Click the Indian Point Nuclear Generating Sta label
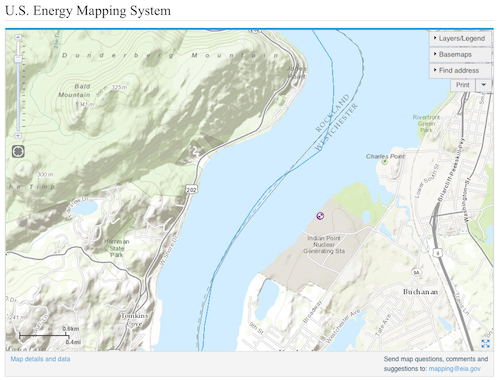 [324, 245]
